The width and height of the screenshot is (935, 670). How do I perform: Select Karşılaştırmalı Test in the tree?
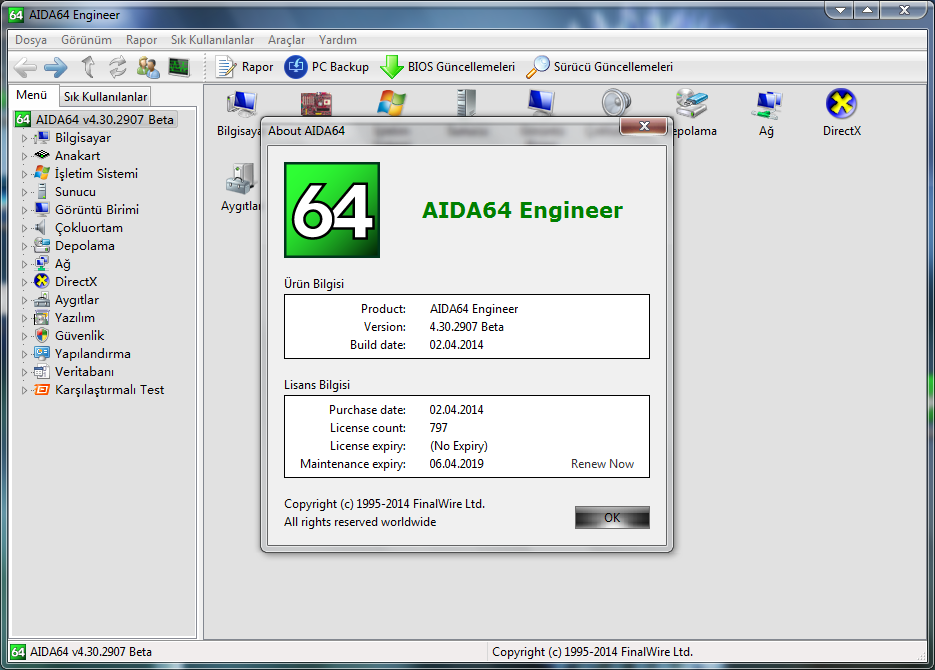coord(109,390)
